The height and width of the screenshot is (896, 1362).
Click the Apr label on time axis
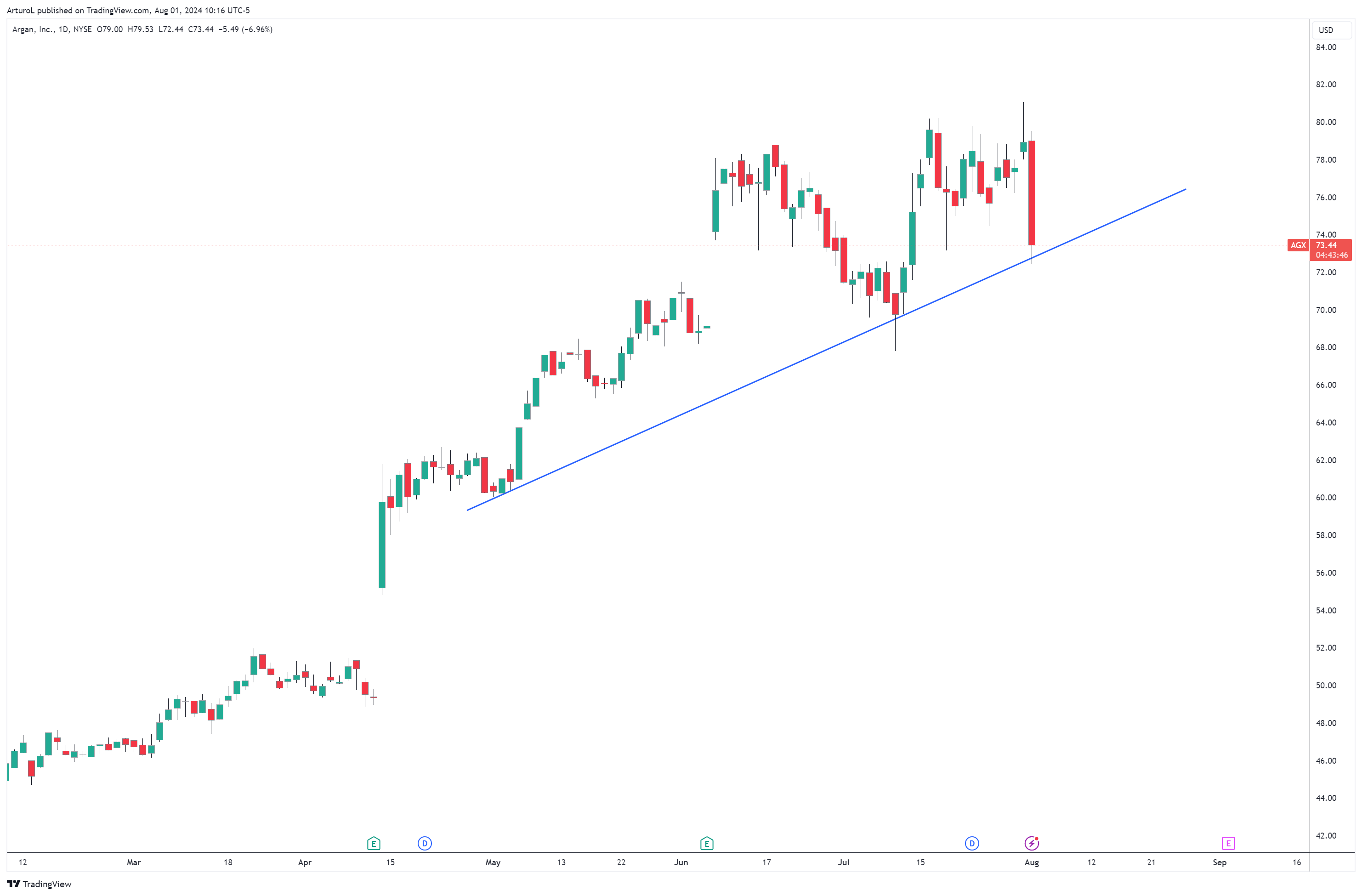click(305, 863)
